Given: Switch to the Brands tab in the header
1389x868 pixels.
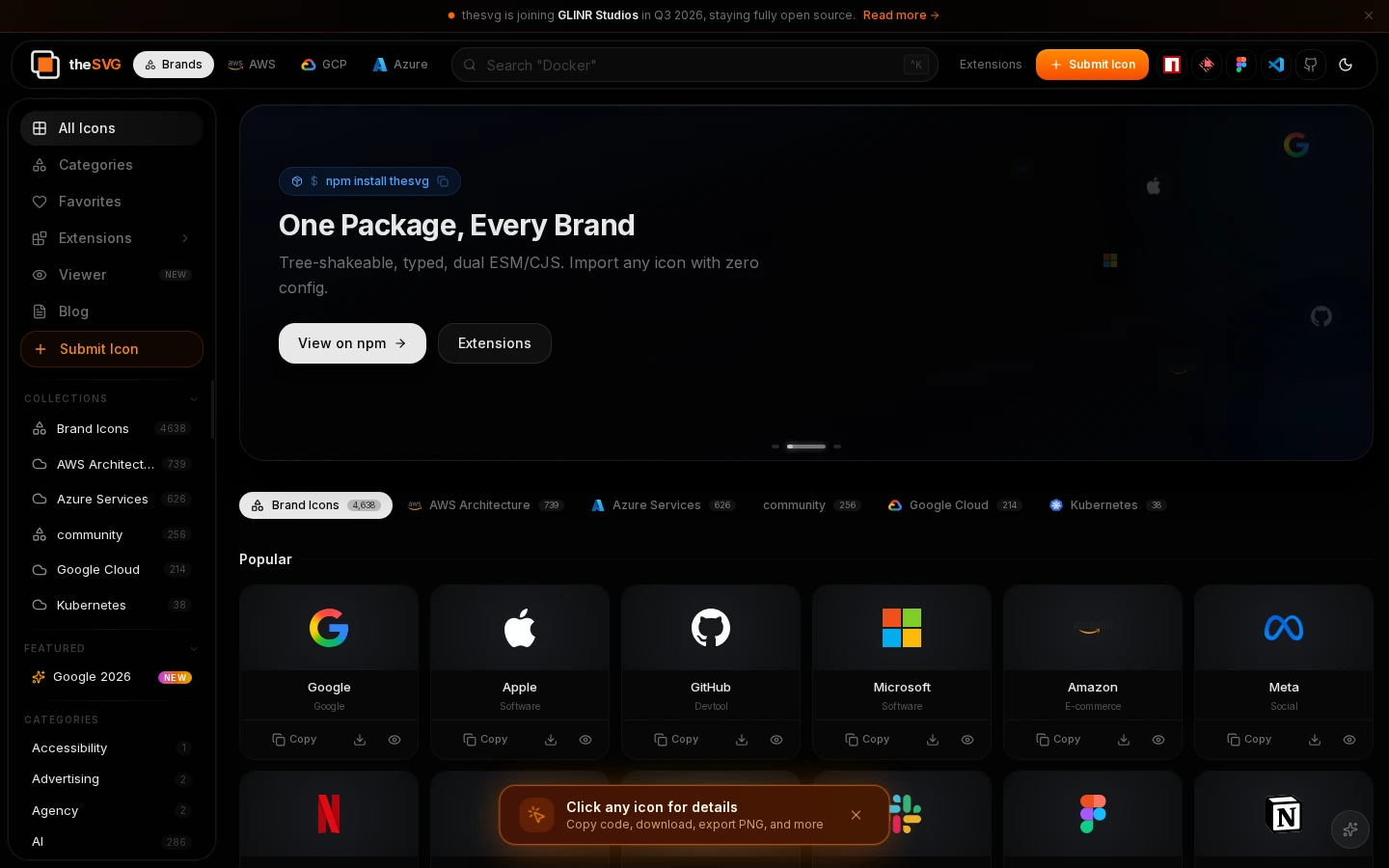Looking at the screenshot, I should 174,65.
